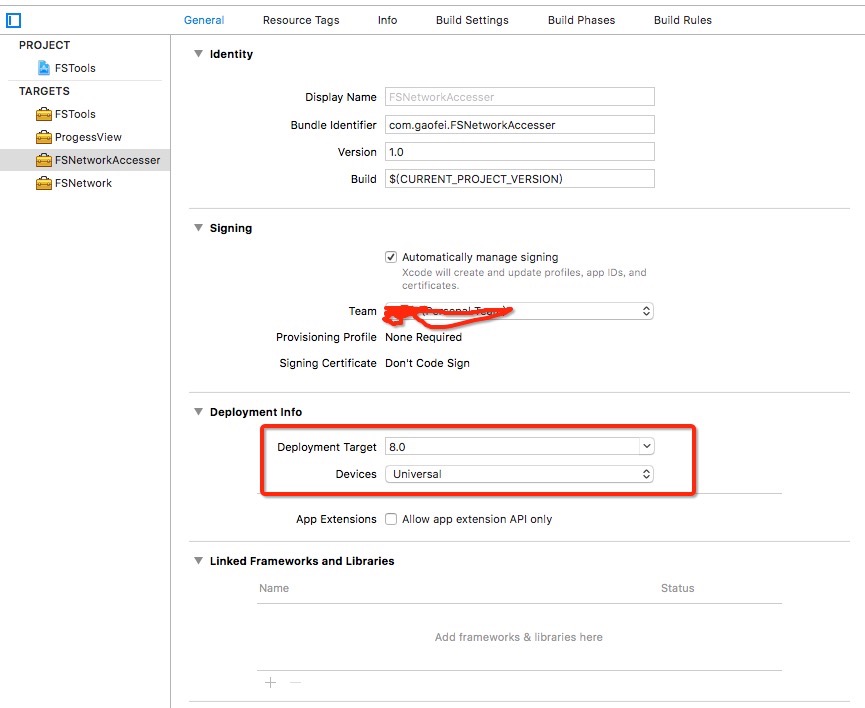Enable Allow app extension API only
Screen dimensions: 865x708
click(x=391, y=519)
